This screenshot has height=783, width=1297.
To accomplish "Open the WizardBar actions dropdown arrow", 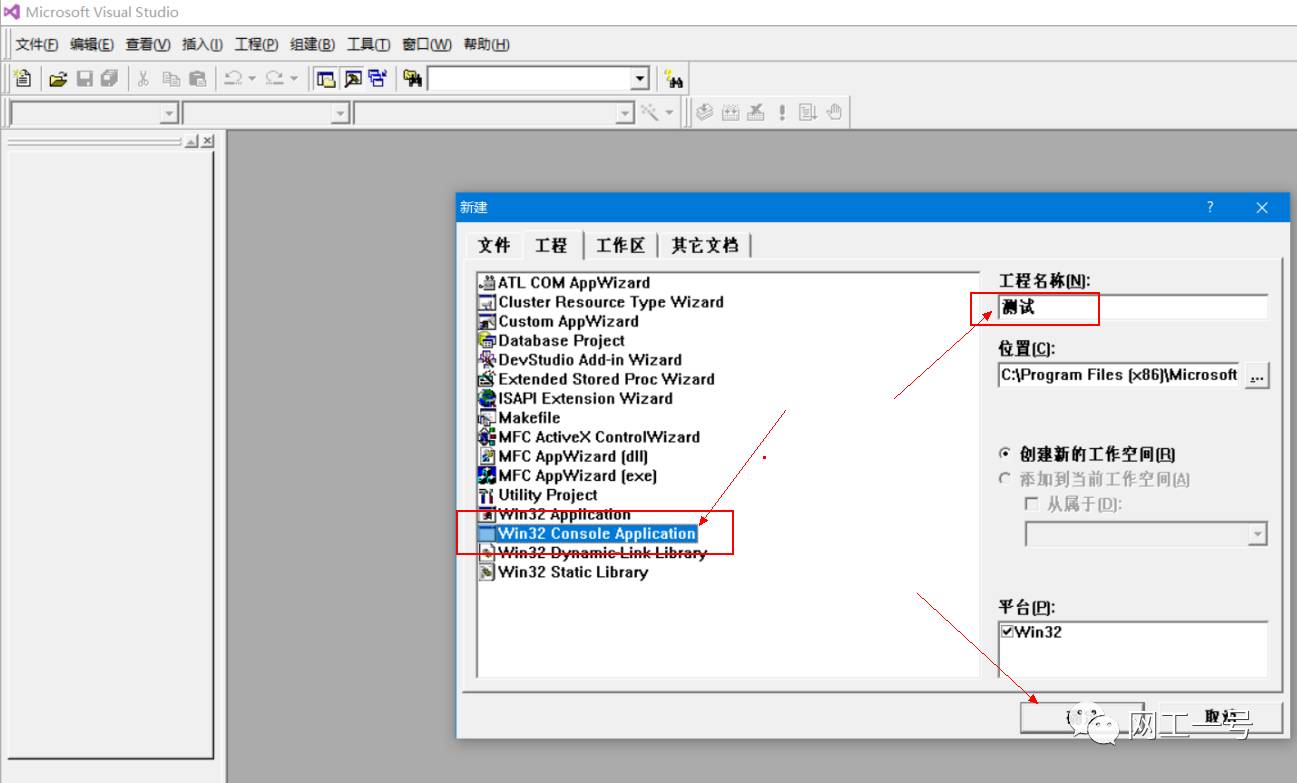I will click(x=669, y=112).
